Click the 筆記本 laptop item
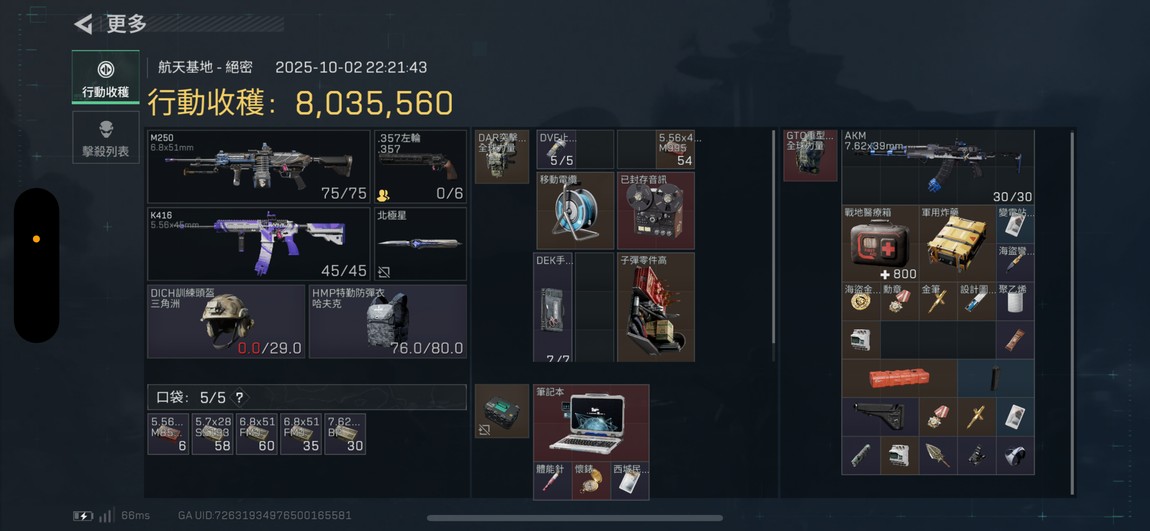The image size is (1150, 531). [x=591, y=422]
